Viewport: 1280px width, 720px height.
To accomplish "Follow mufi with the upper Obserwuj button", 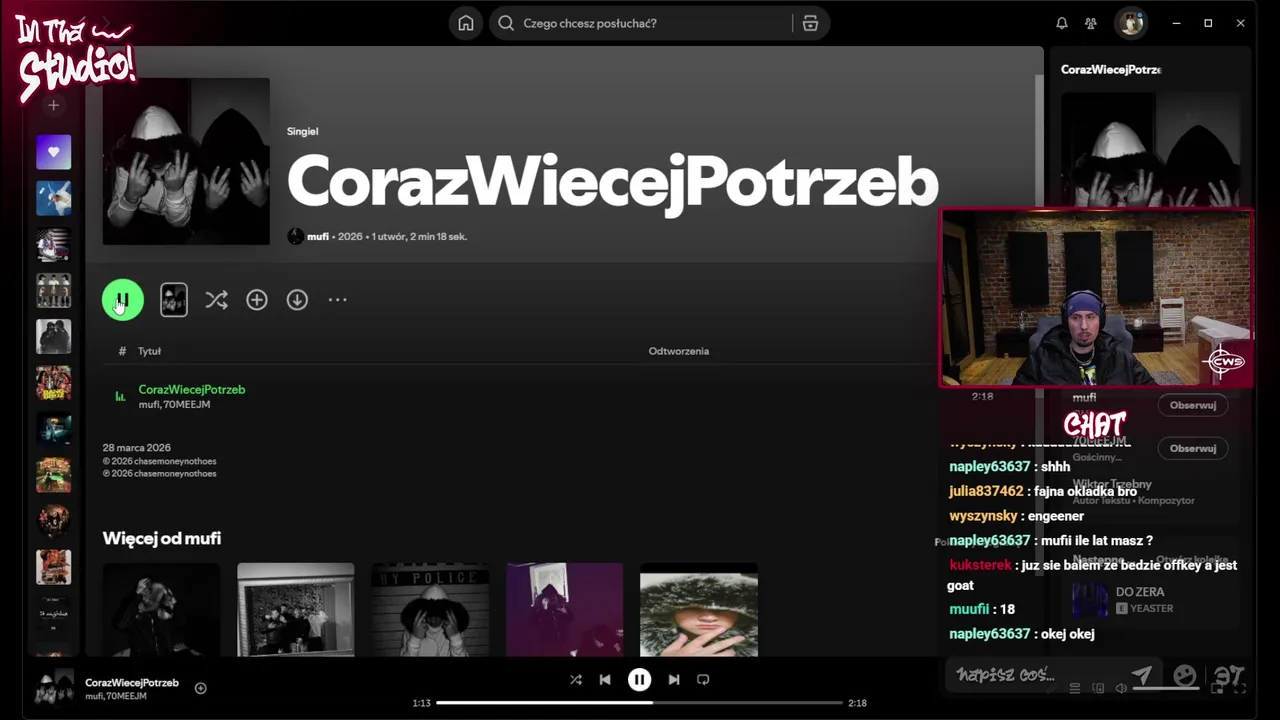I will (1193, 405).
